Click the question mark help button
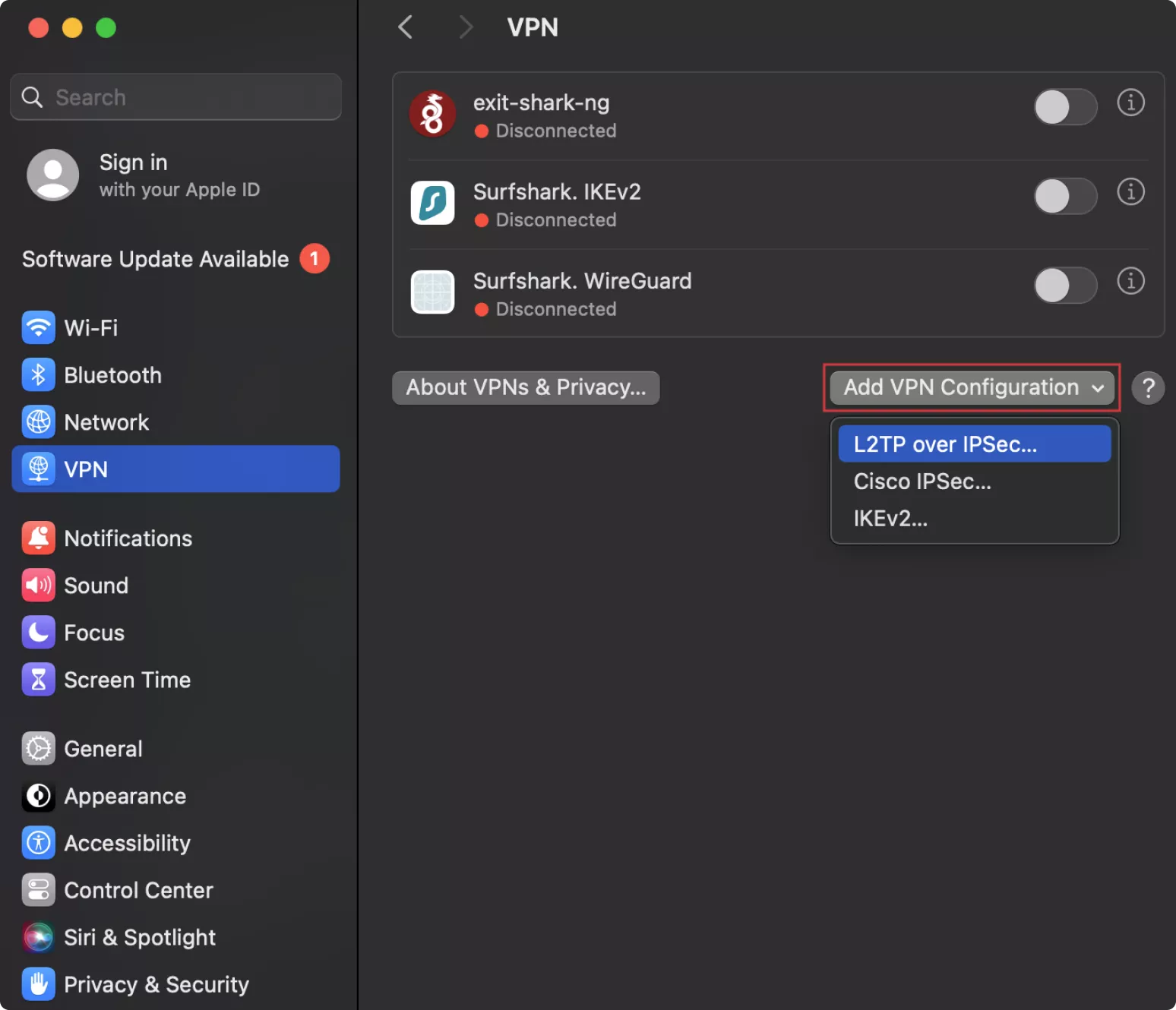This screenshot has width=1176, height=1010. pyautogui.click(x=1148, y=388)
